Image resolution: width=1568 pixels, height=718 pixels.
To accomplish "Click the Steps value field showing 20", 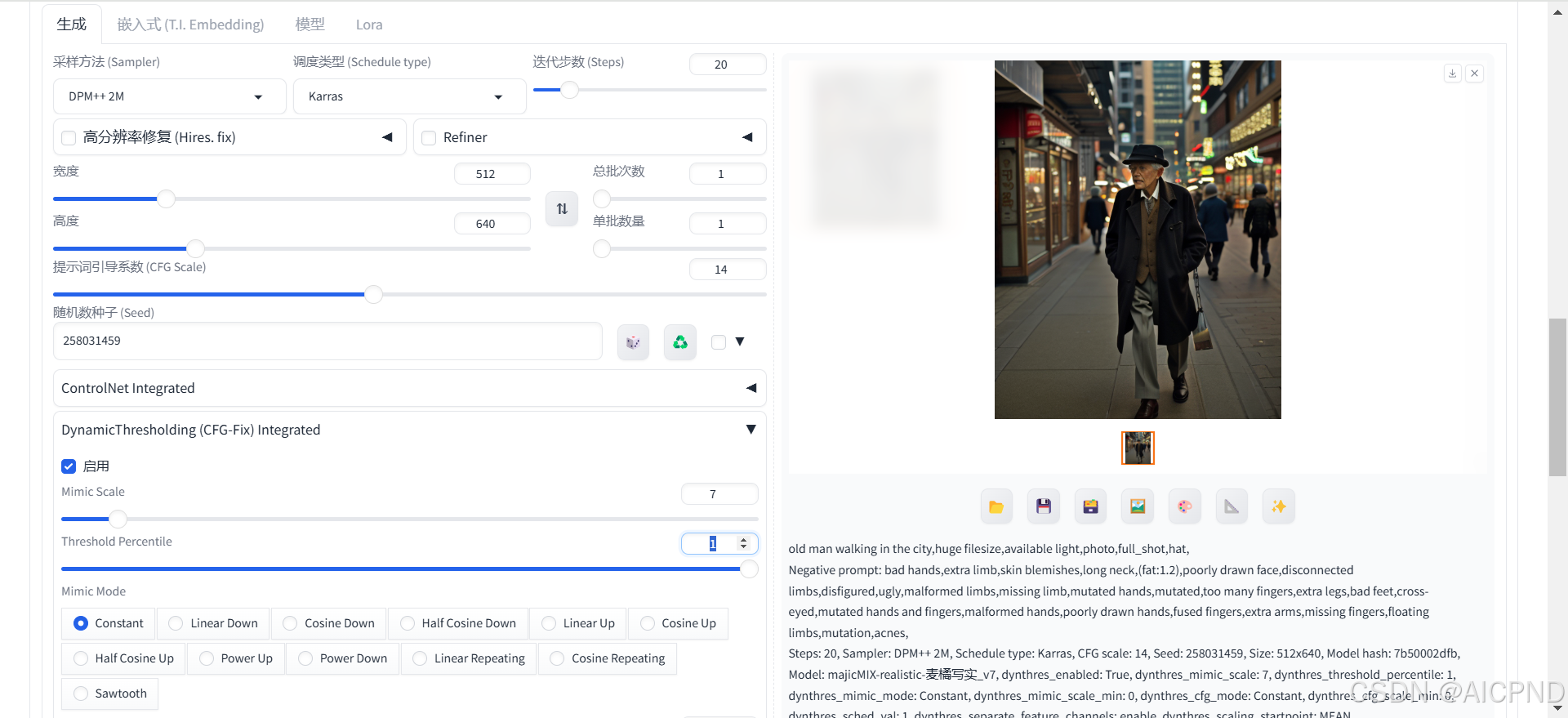I will 728,65.
